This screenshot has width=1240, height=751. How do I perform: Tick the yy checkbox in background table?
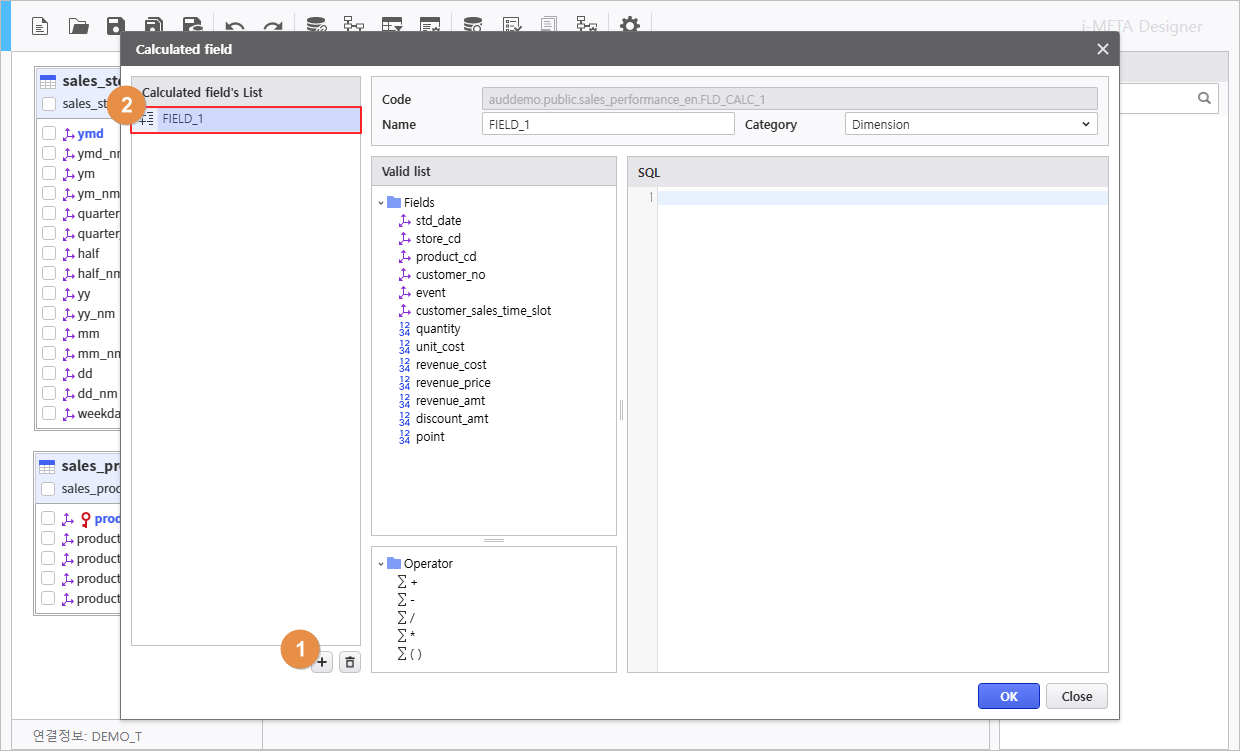coord(48,293)
